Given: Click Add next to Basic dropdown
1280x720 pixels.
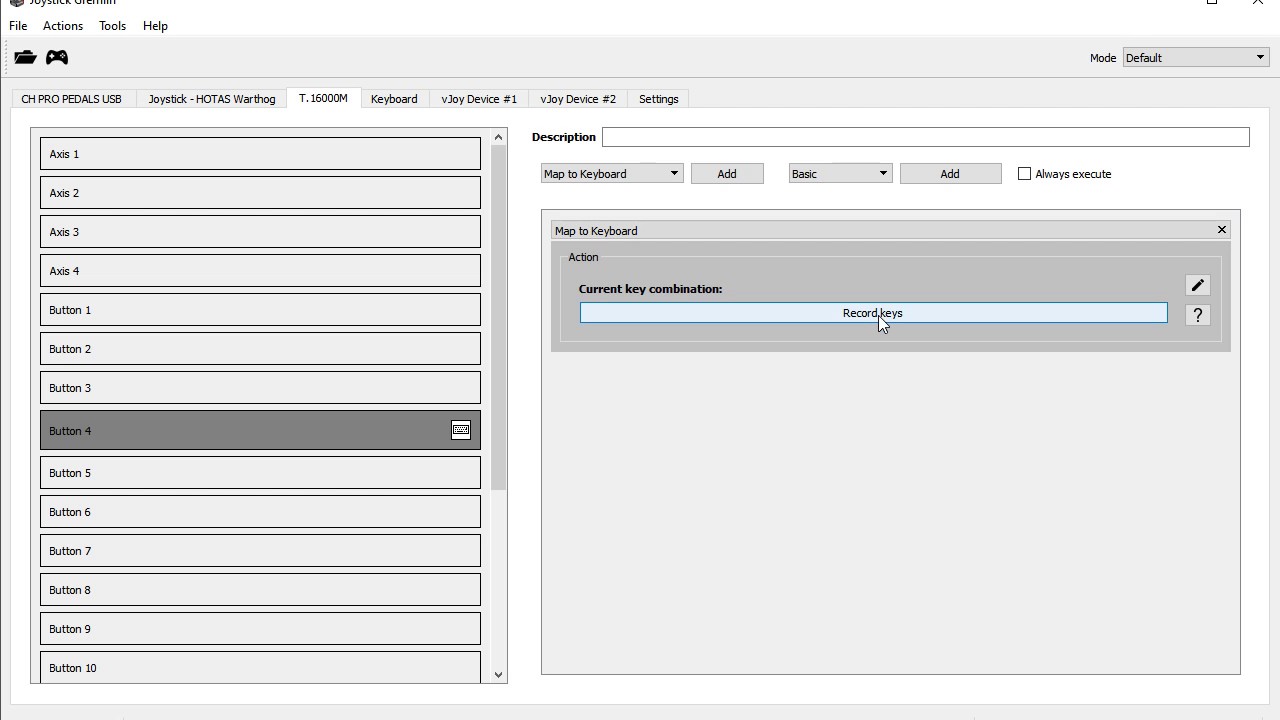Looking at the screenshot, I should coord(950,174).
